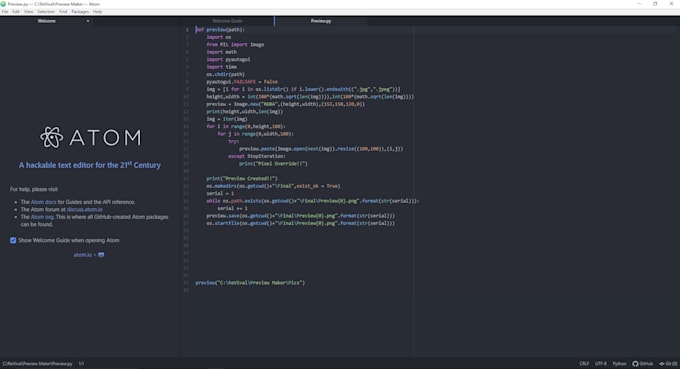Click the 'serial += 1' code line
Screen dimensions: 680x369
232,208
